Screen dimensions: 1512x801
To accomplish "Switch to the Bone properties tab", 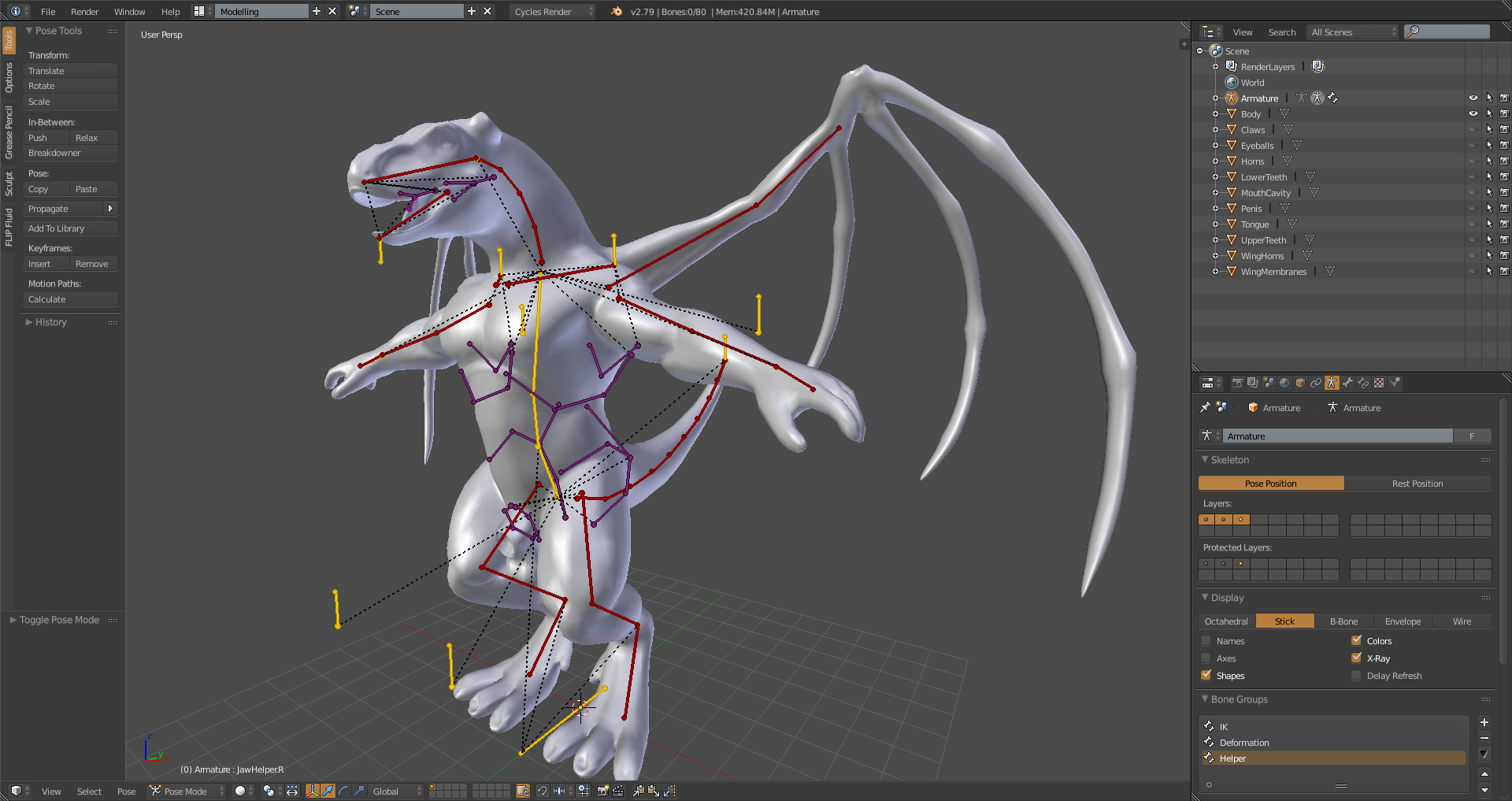I will [x=1347, y=383].
